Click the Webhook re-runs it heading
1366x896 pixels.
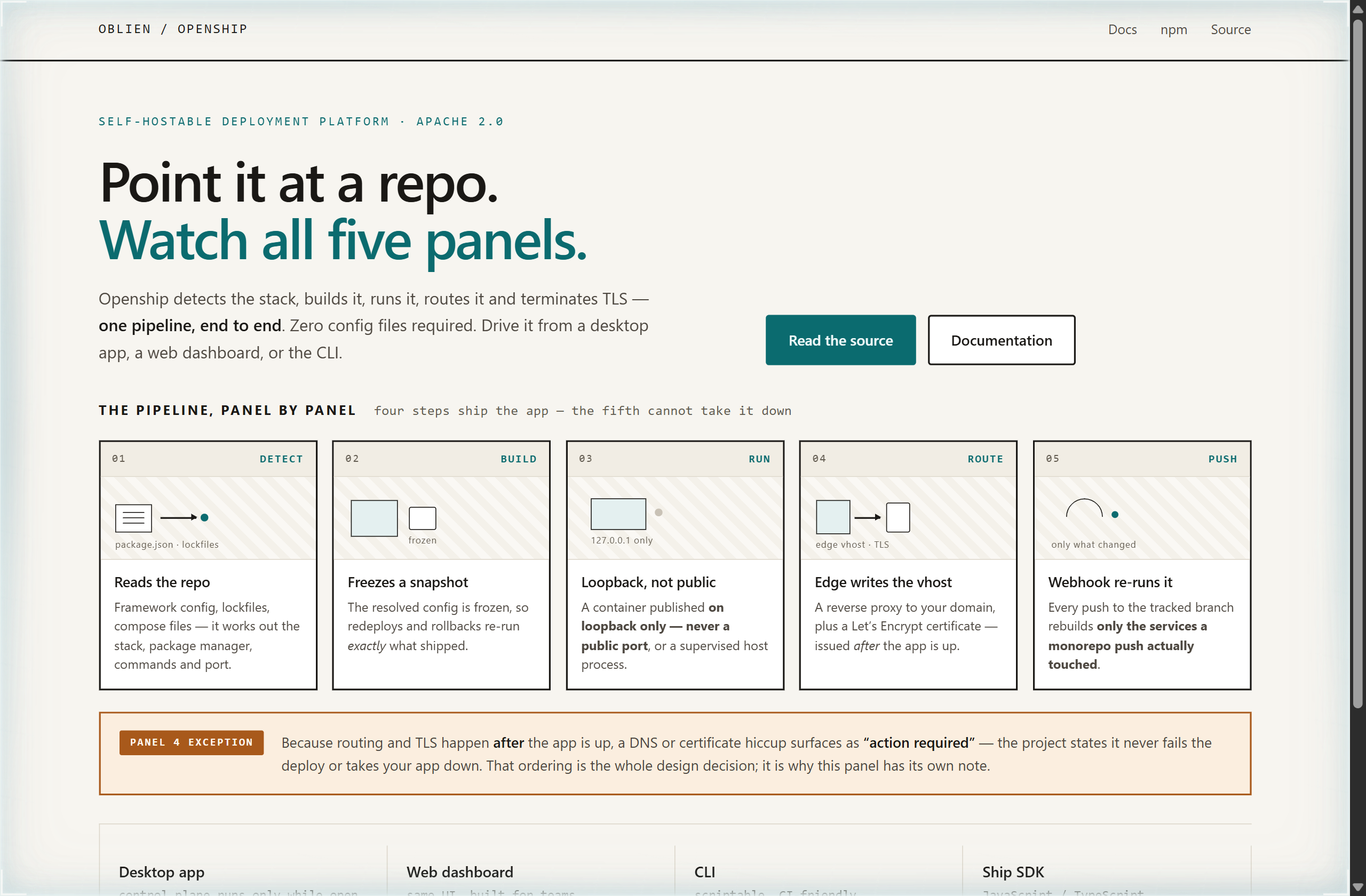1109,582
